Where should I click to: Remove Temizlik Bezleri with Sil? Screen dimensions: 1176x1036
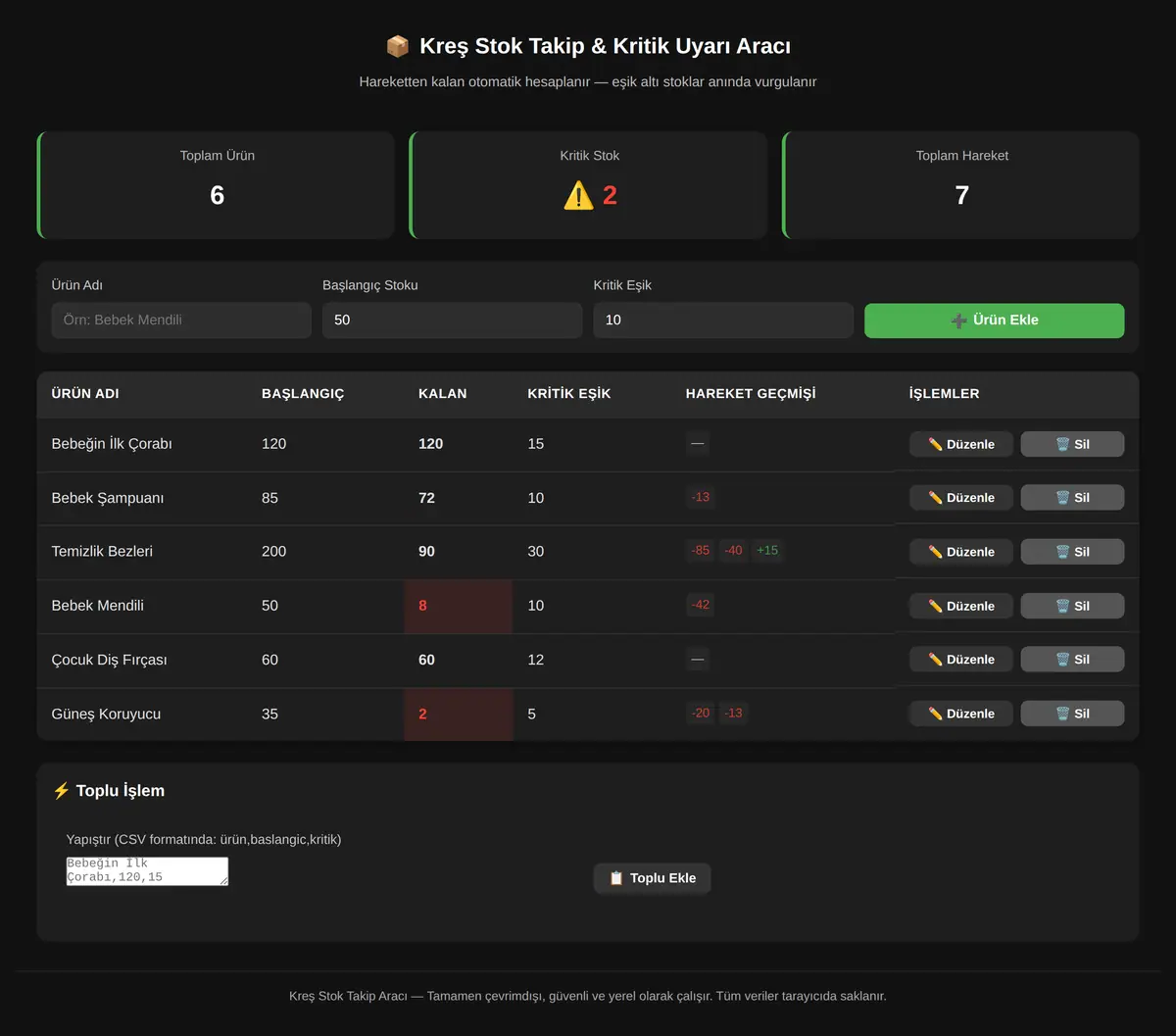click(x=1072, y=552)
